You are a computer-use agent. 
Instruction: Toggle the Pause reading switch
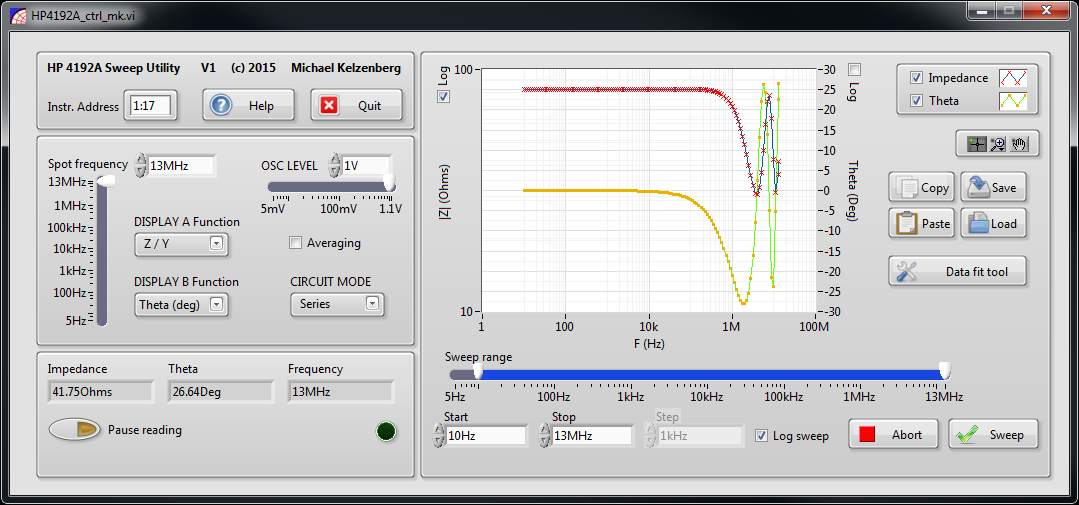tap(74, 429)
